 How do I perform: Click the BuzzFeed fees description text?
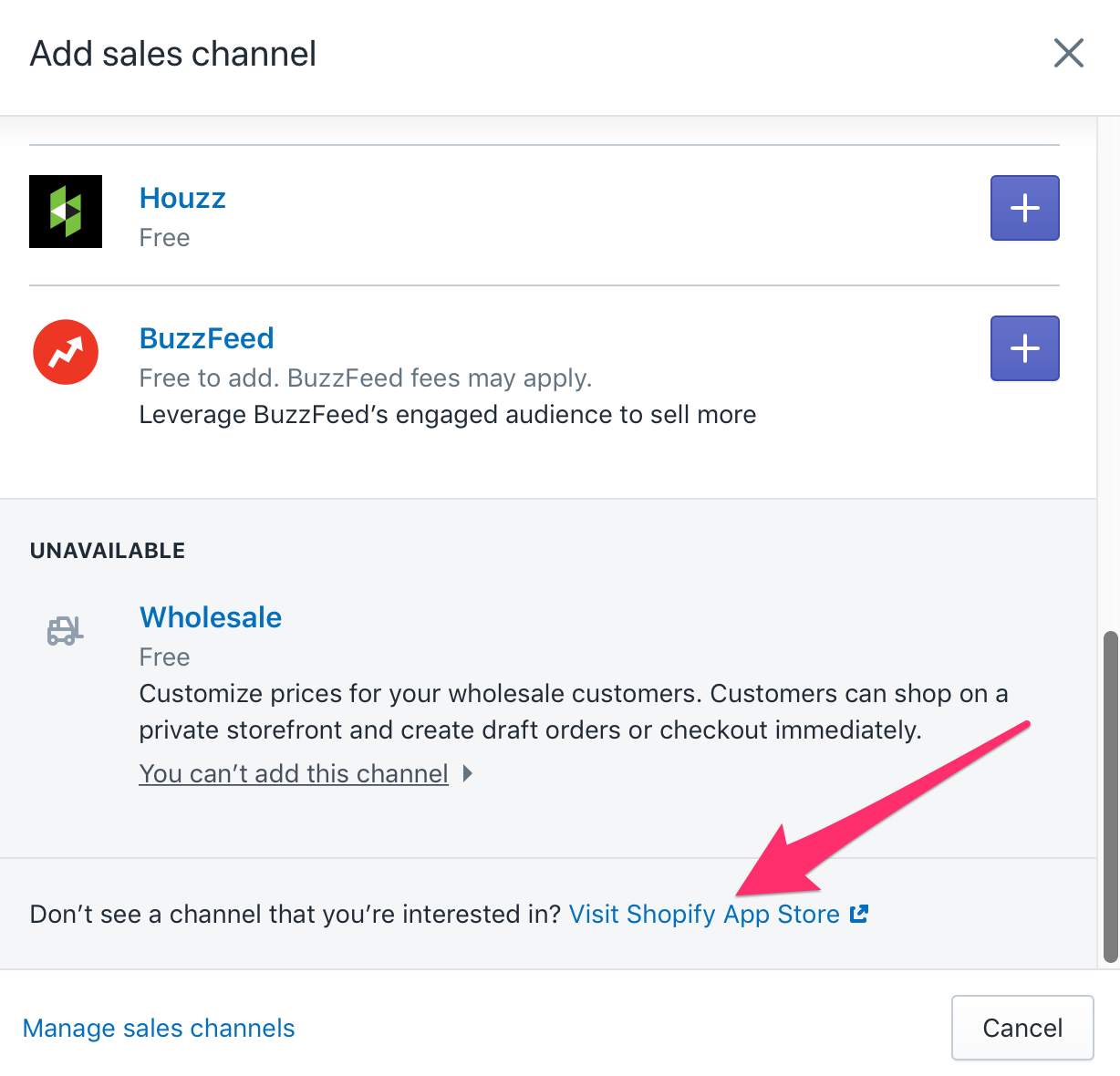(365, 378)
